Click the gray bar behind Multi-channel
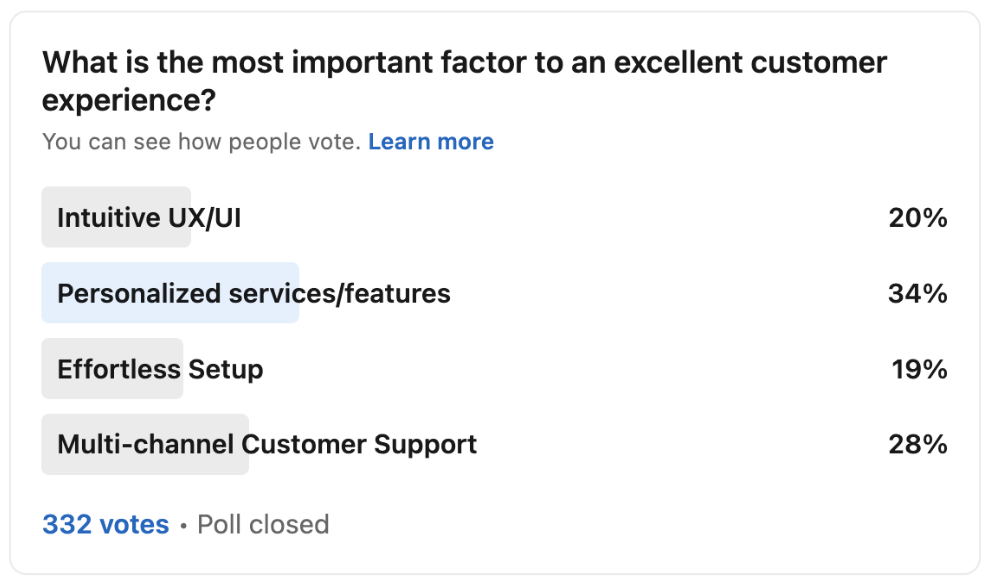Screen dimensions: 988x584 click(145, 444)
